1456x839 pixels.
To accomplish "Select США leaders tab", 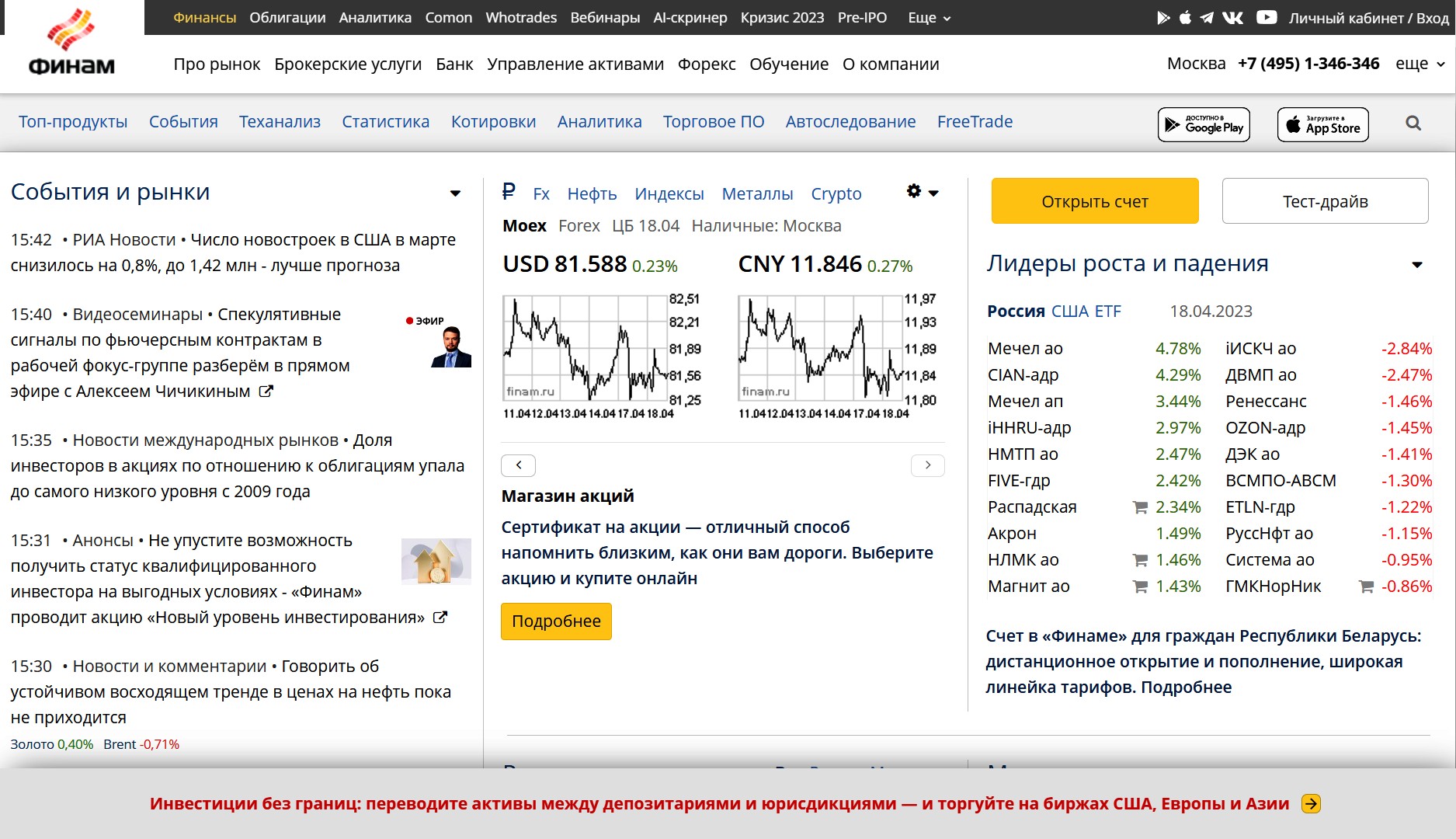I will pos(1070,312).
